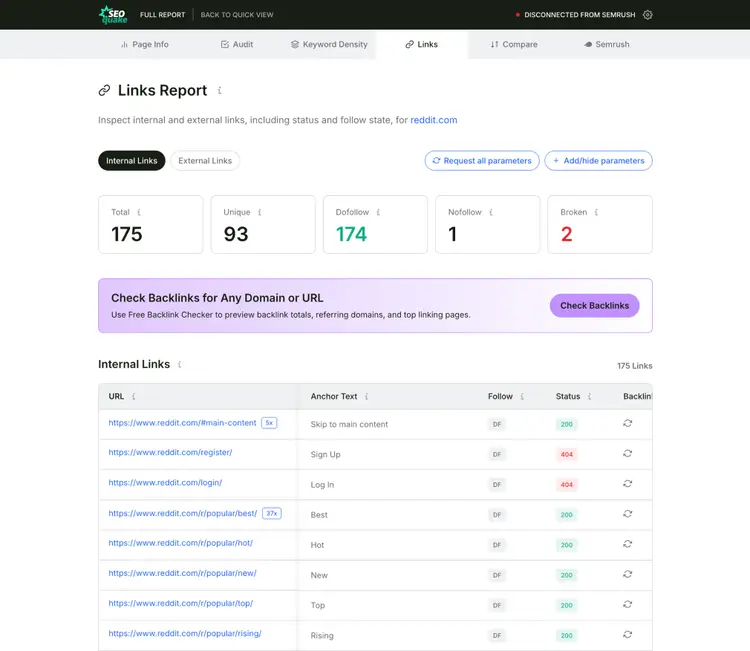This screenshot has height=651, width=750.
Task: Open the r/popular/best/ URL
Action: (x=183, y=513)
